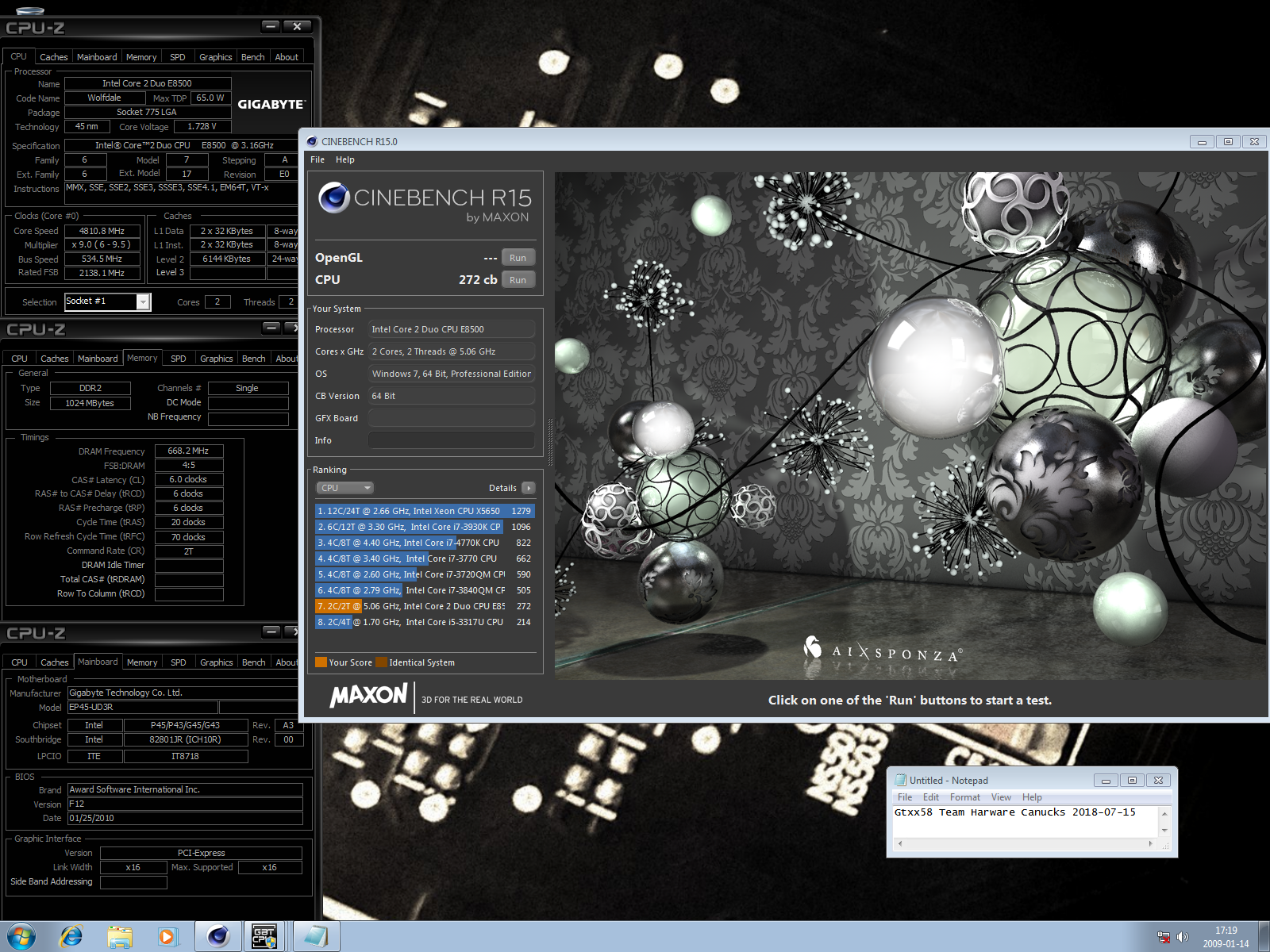Click the GFX Board field in Cinebench
This screenshot has width=1270, height=952.
tap(451, 418)
